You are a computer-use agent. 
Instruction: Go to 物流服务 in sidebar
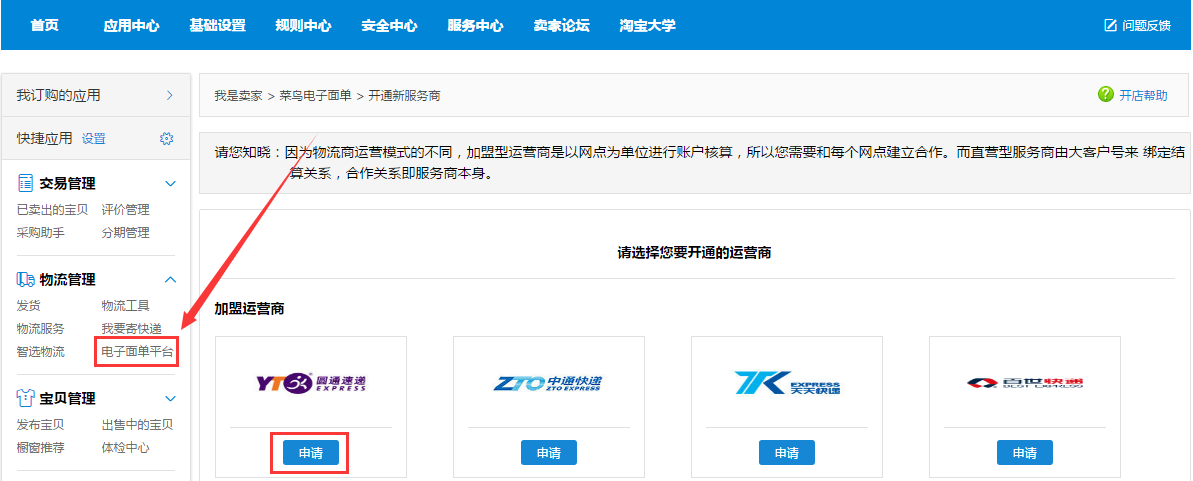tap(40, 328)
